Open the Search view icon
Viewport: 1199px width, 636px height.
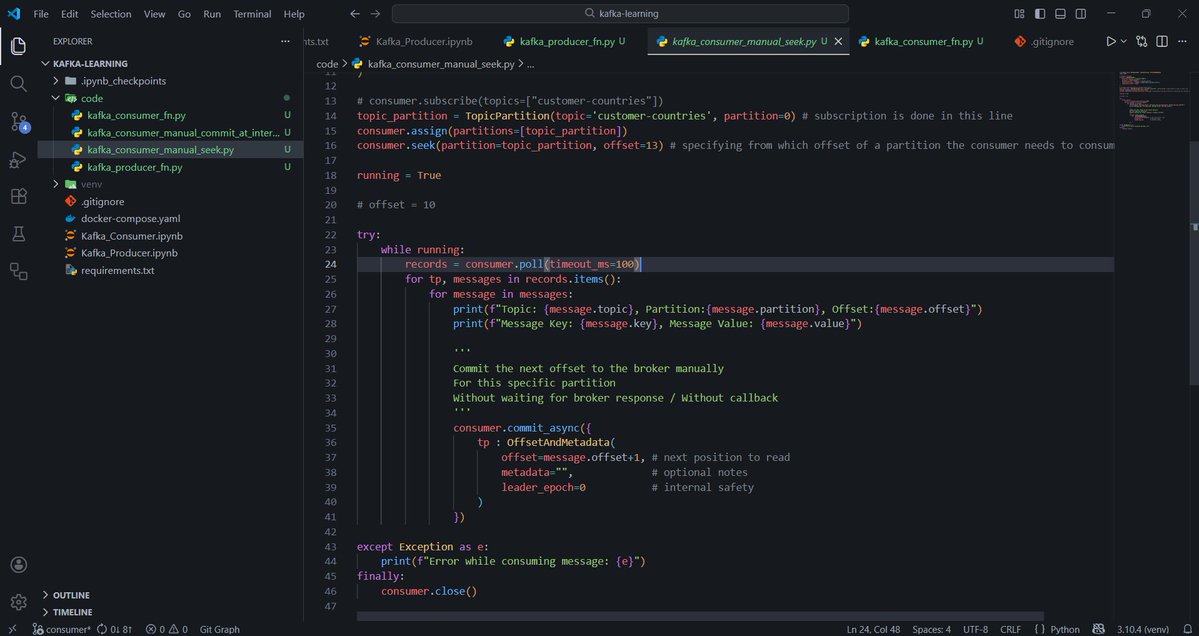click(x=18, y=84)
